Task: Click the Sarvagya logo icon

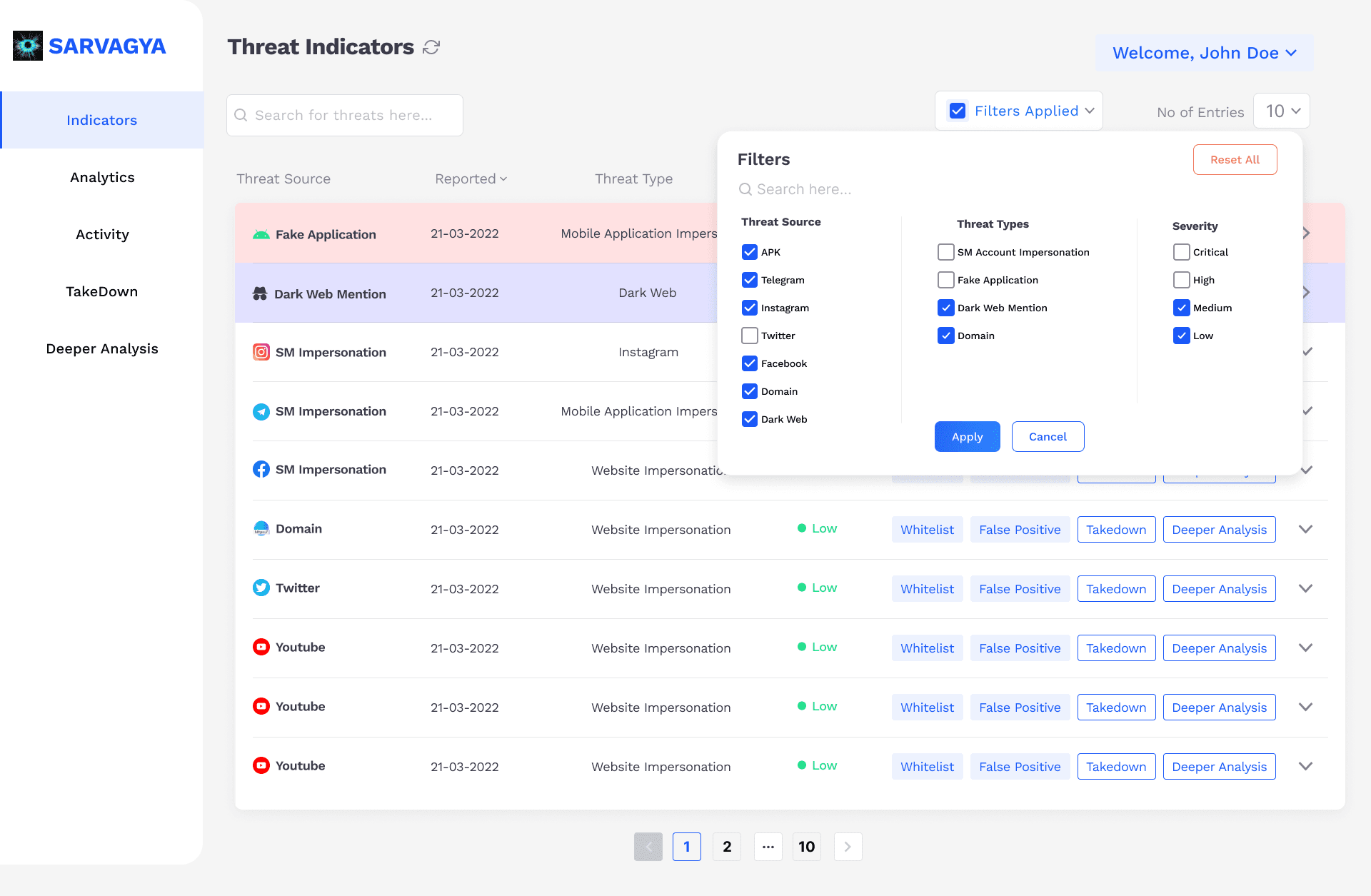Action: (x=28, y=46)
